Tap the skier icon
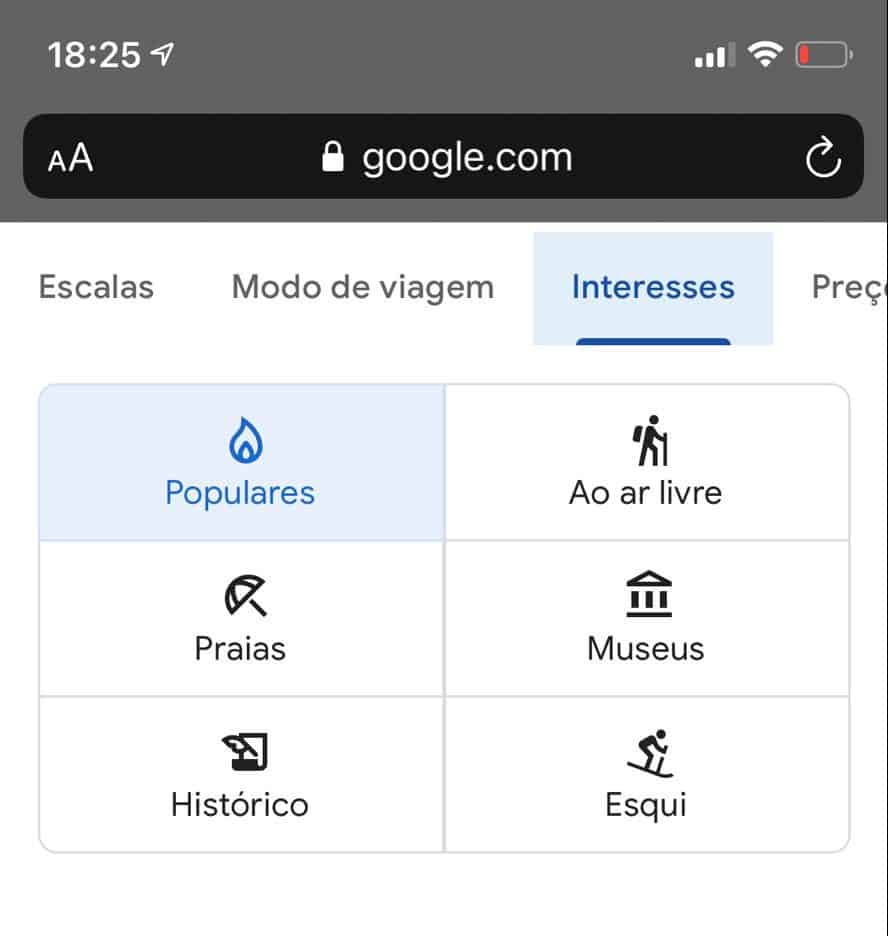Image resolution: width=888 pixels, height=936 pixels. click(x=650, y=752)
